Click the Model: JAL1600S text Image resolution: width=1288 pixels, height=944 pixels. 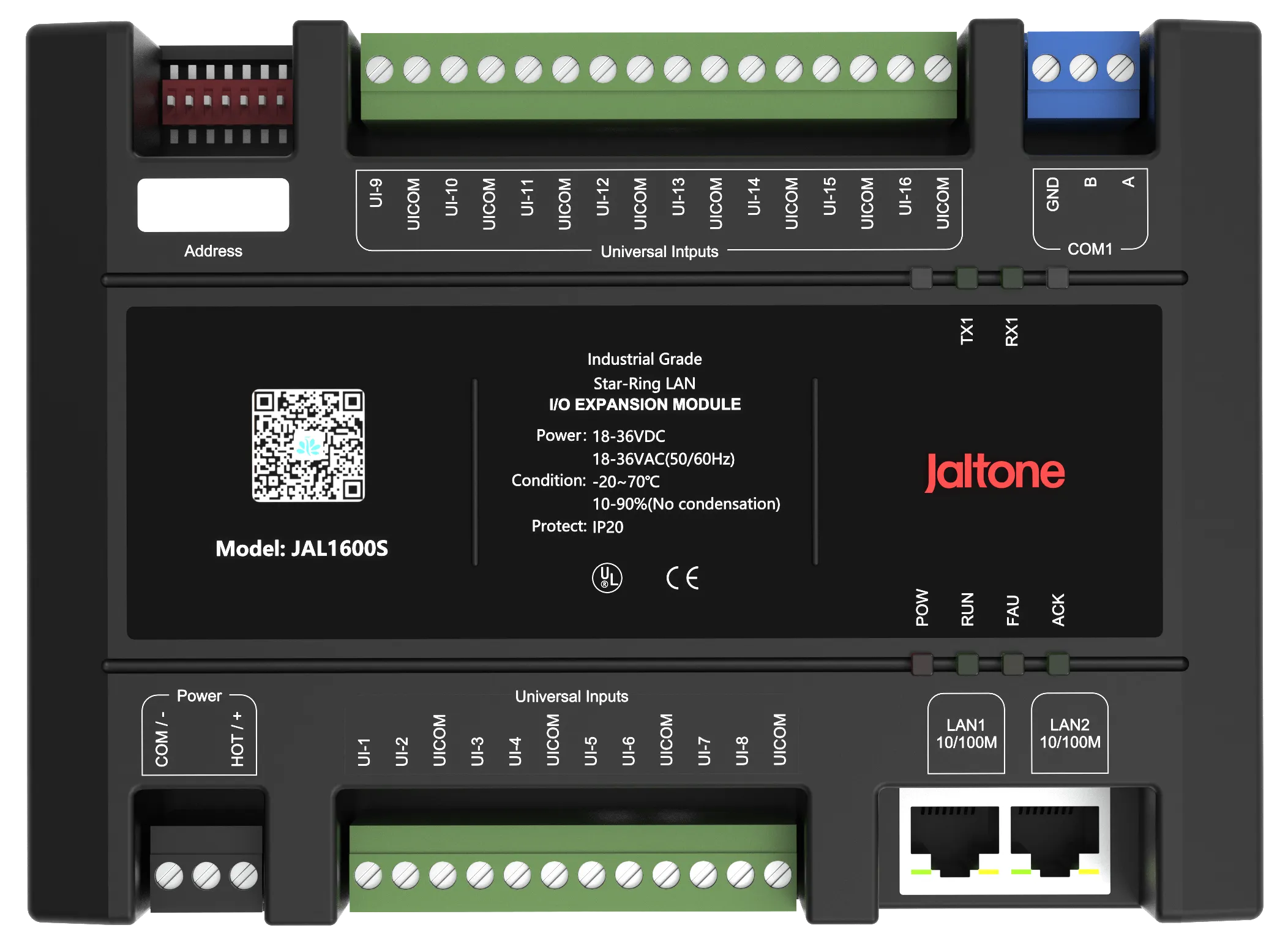302,549
